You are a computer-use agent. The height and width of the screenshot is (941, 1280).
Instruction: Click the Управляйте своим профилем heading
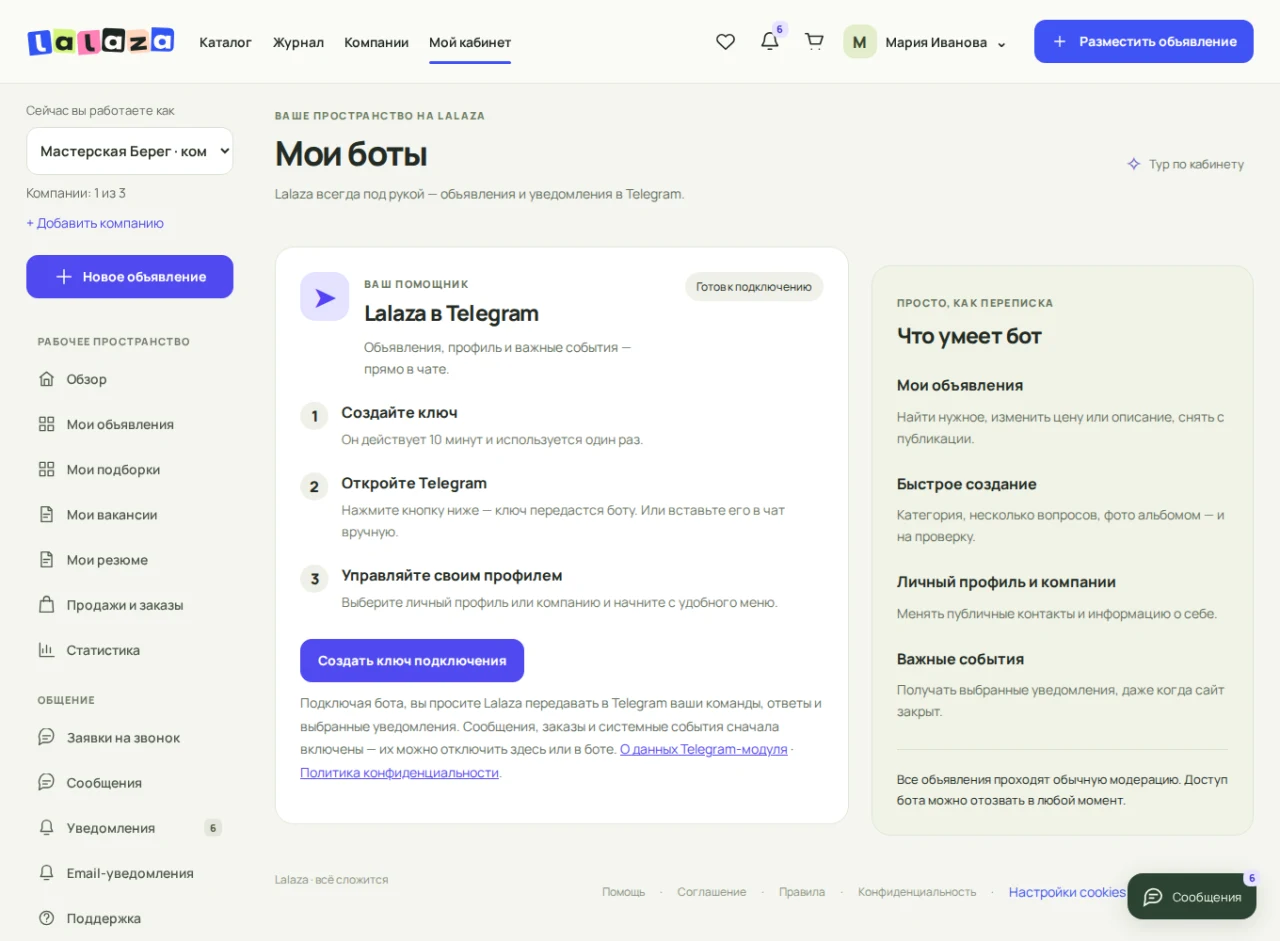pos(452,576)
